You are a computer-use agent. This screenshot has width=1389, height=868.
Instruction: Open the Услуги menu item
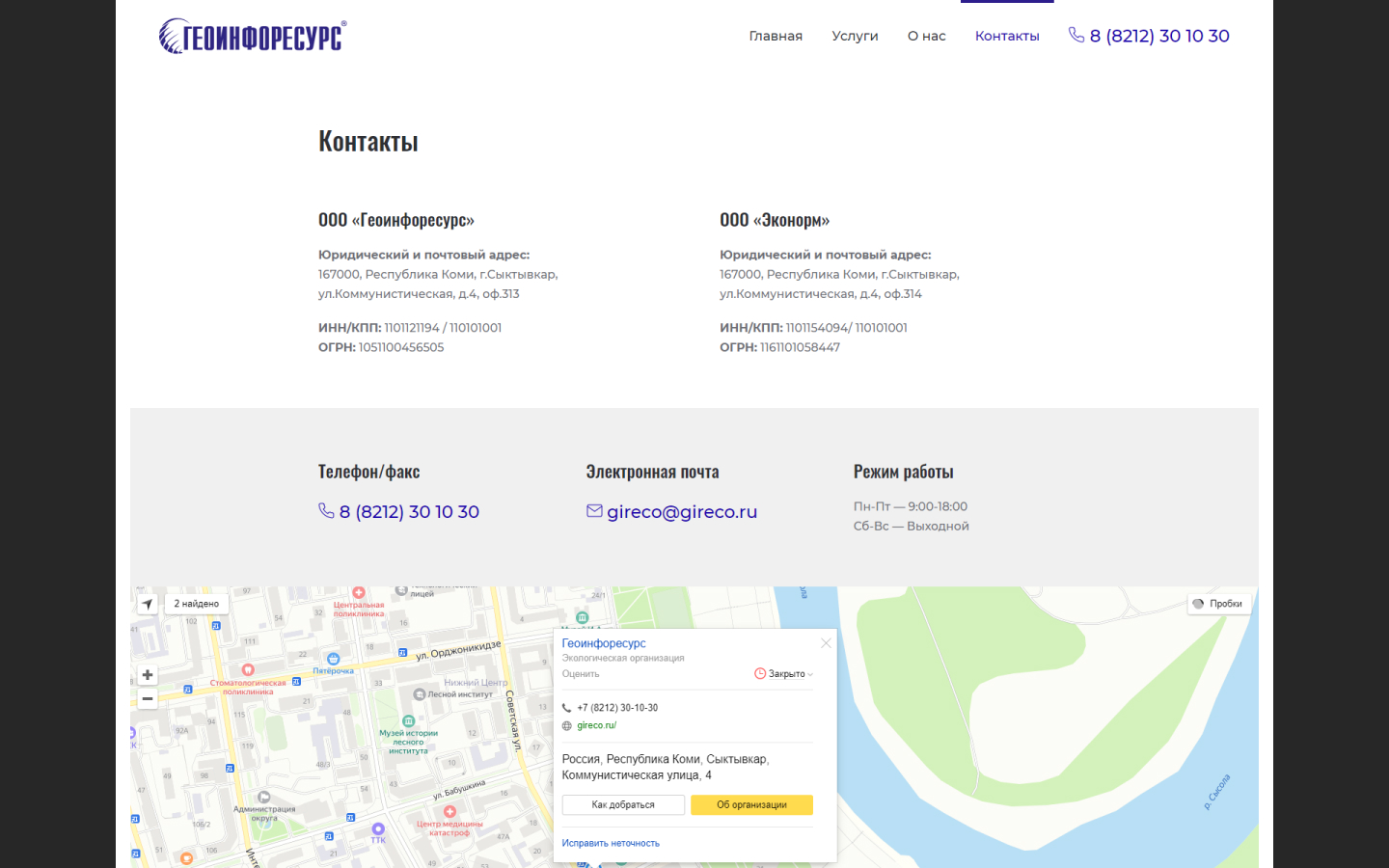pos(855,36)
